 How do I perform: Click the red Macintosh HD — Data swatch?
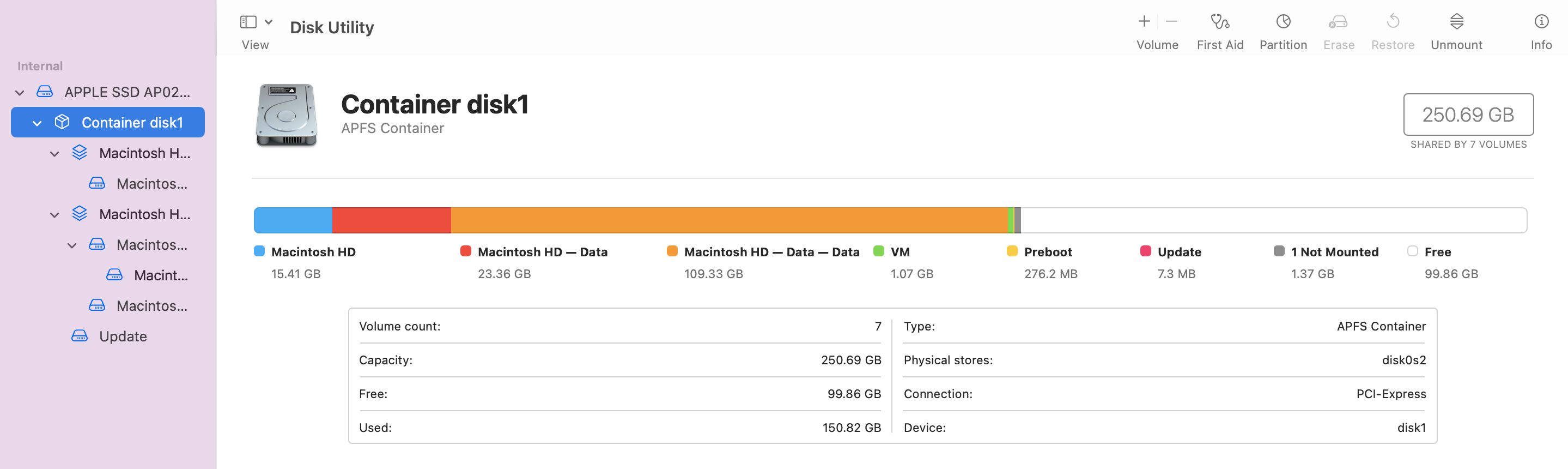[x=466, y=251]
